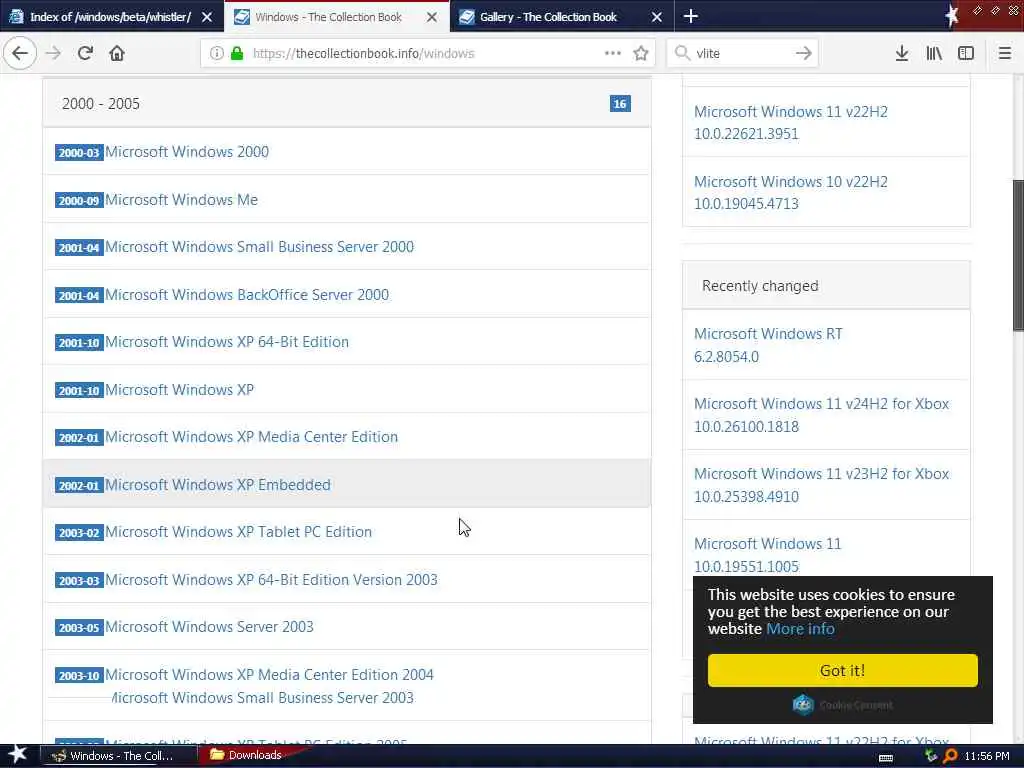Submit the vlite search with arrow
Image resolution: width=1024 pixels, height=768 pixels.
pyautogui.click(x=803, y=54)
